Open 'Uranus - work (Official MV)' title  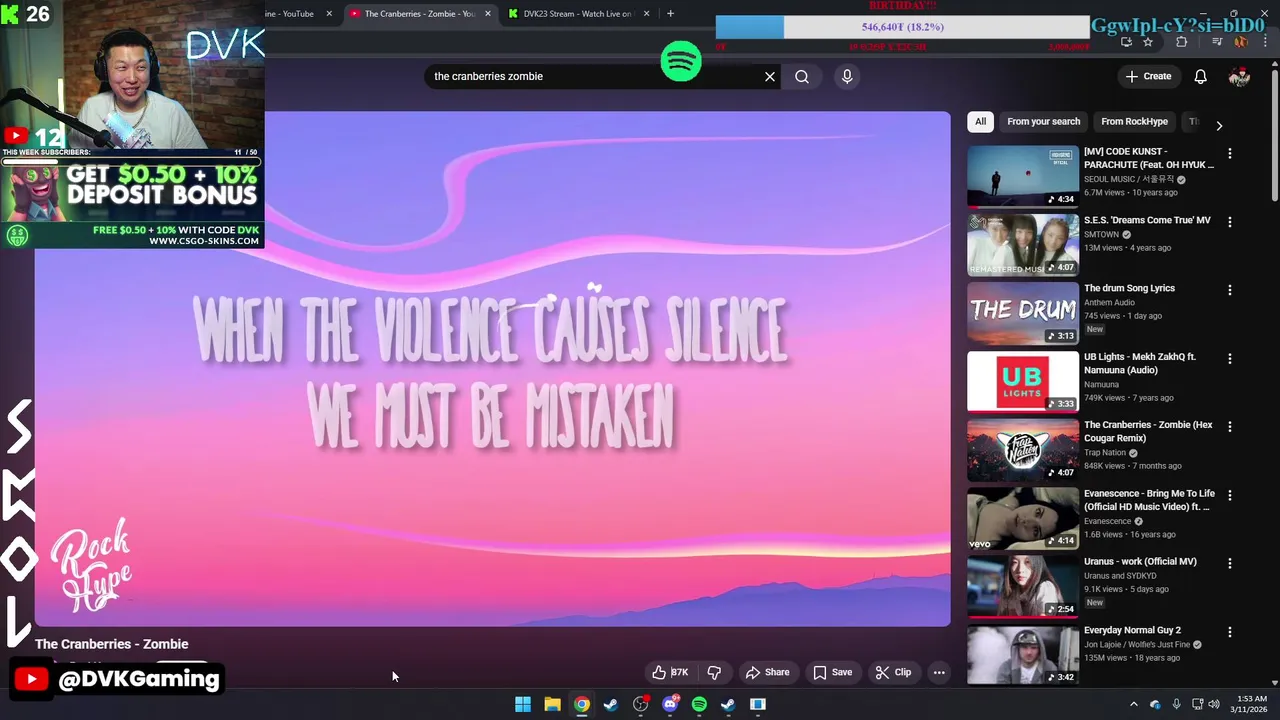point(1140,562)
